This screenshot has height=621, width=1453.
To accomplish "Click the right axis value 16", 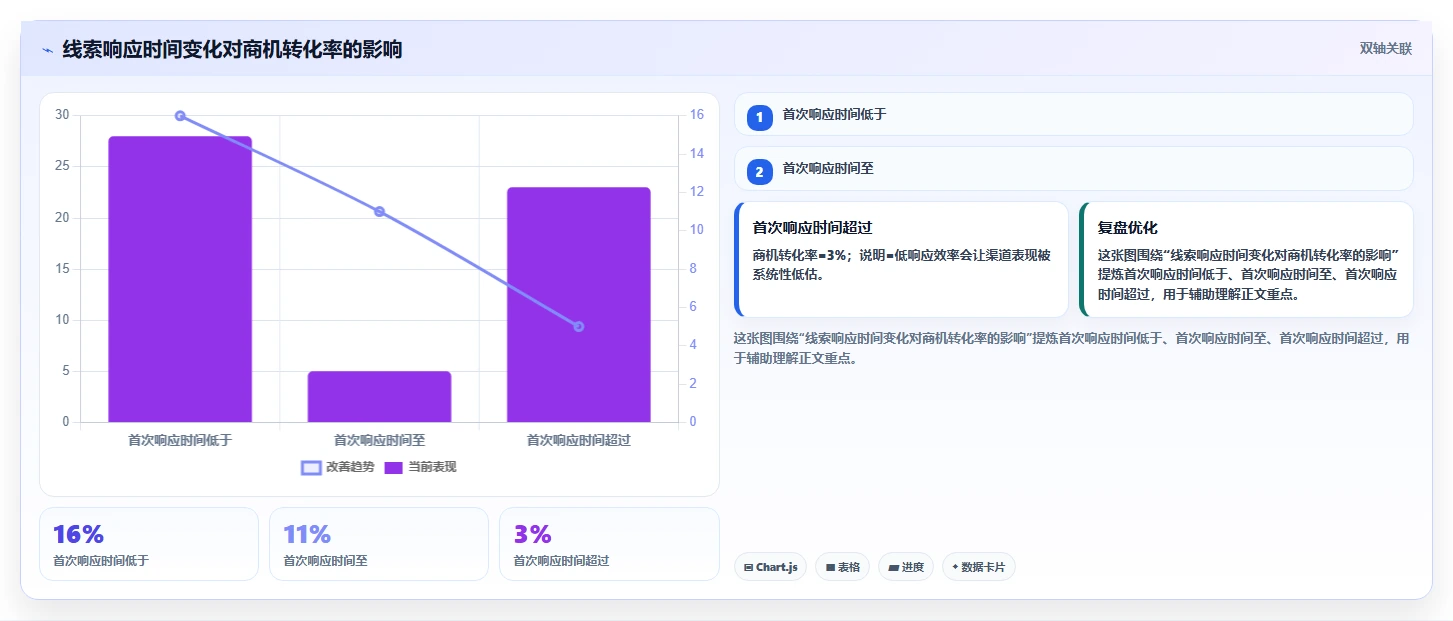I will 697,115.
